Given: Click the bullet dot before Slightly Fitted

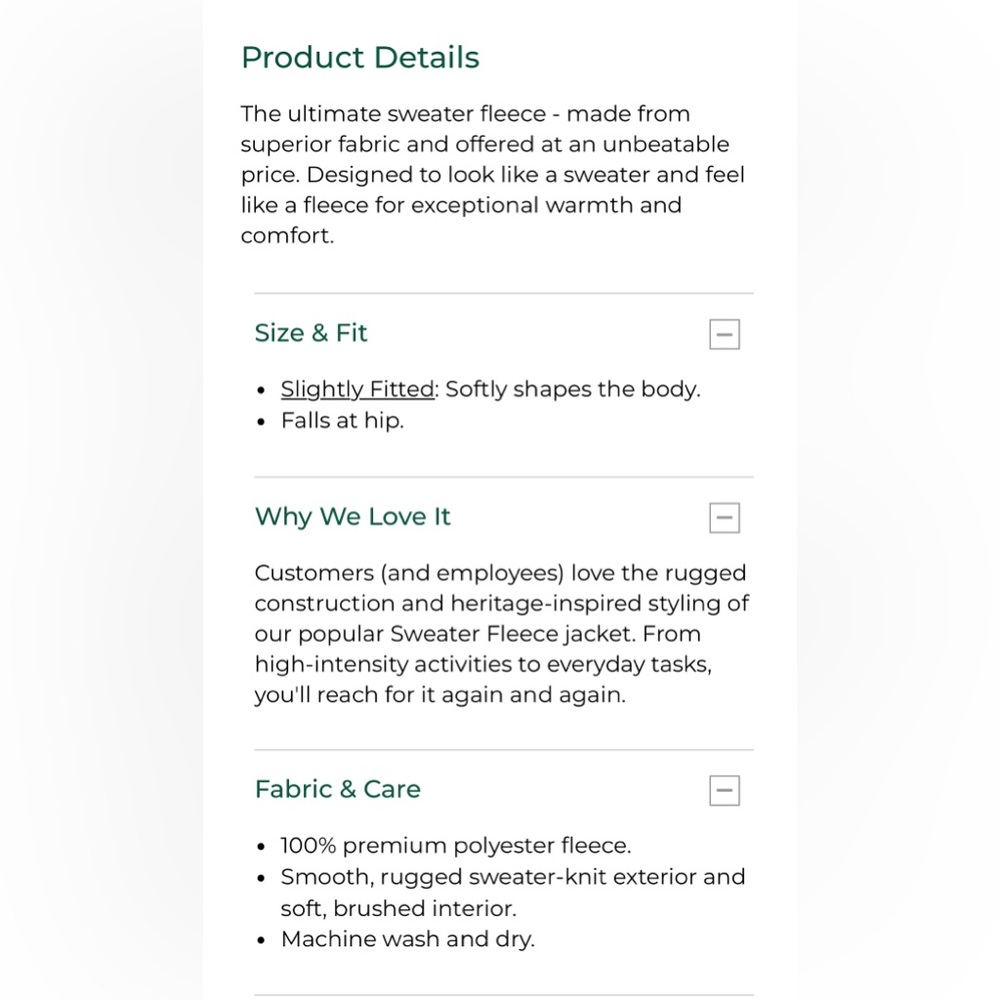Looking at the screenshot, I should click(x=262, y=391).
